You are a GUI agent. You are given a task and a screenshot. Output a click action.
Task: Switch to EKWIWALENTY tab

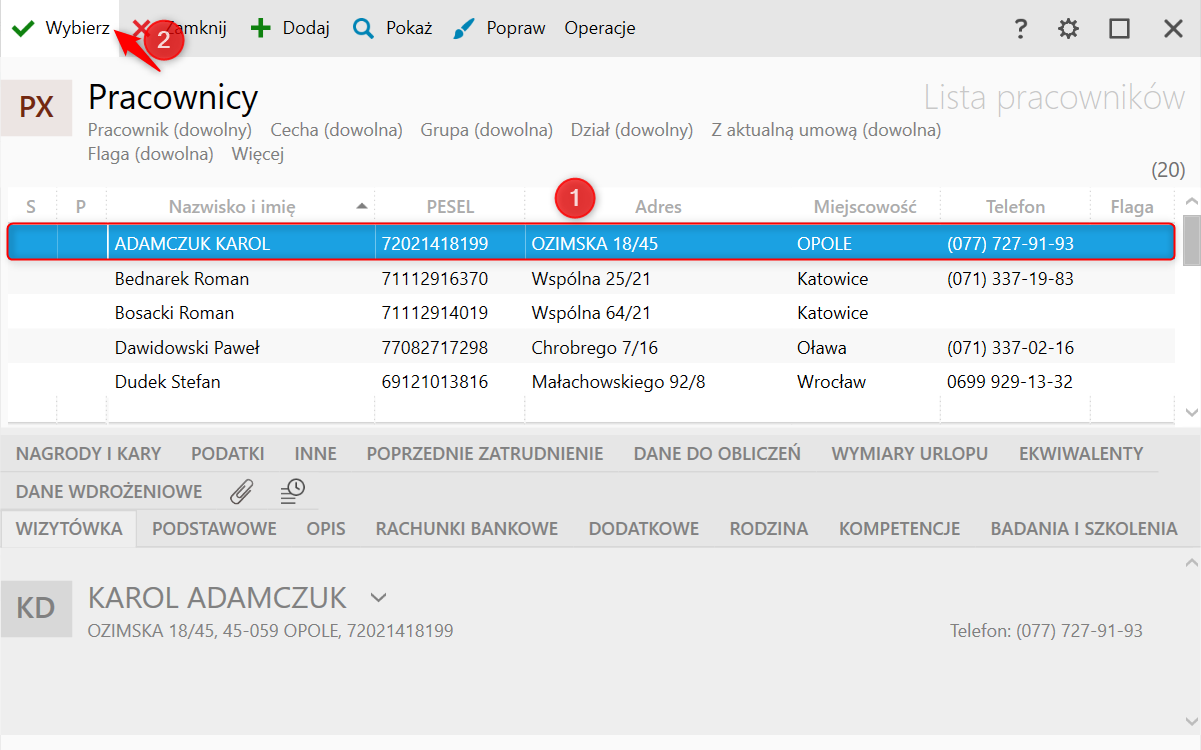coord(1081,454)
